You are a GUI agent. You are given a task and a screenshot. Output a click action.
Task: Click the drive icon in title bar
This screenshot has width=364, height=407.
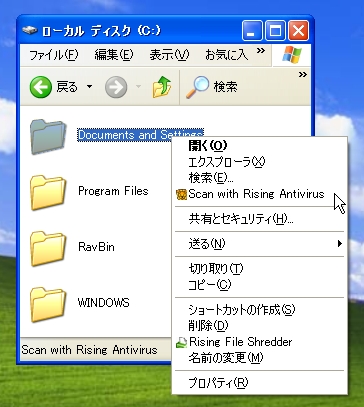[x=29, y=31]
